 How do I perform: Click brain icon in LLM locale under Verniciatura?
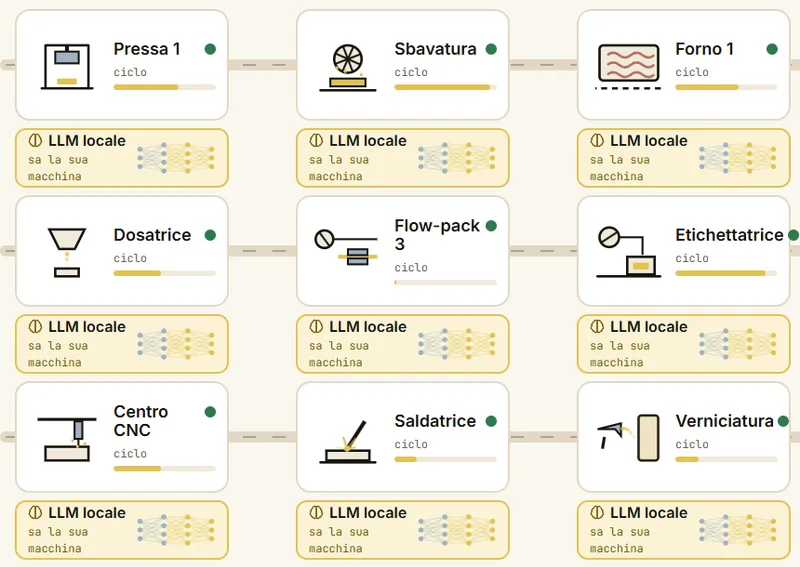(x=597, y=512)
